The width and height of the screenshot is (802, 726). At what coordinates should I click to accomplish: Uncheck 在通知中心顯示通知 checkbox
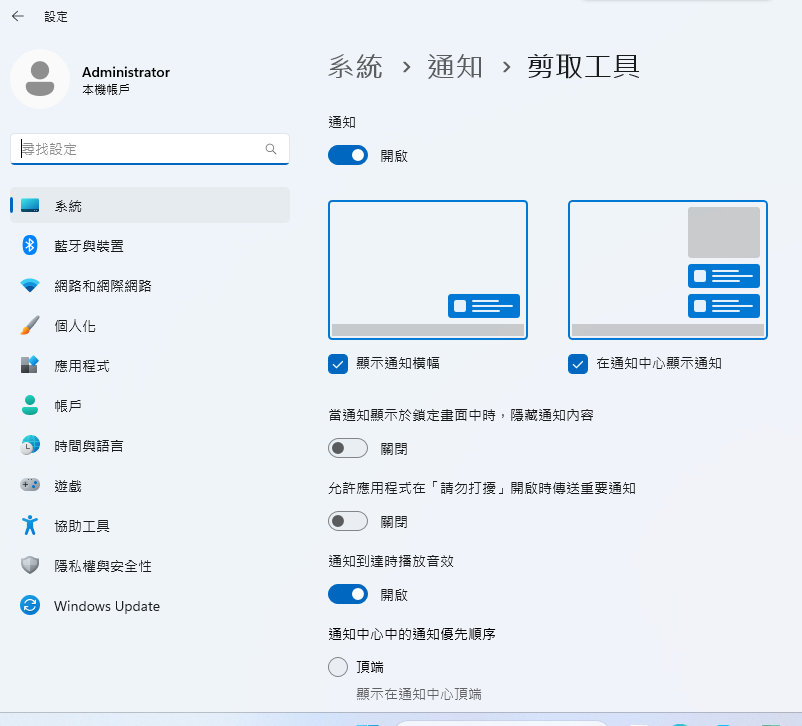click(x=577, y=364)
